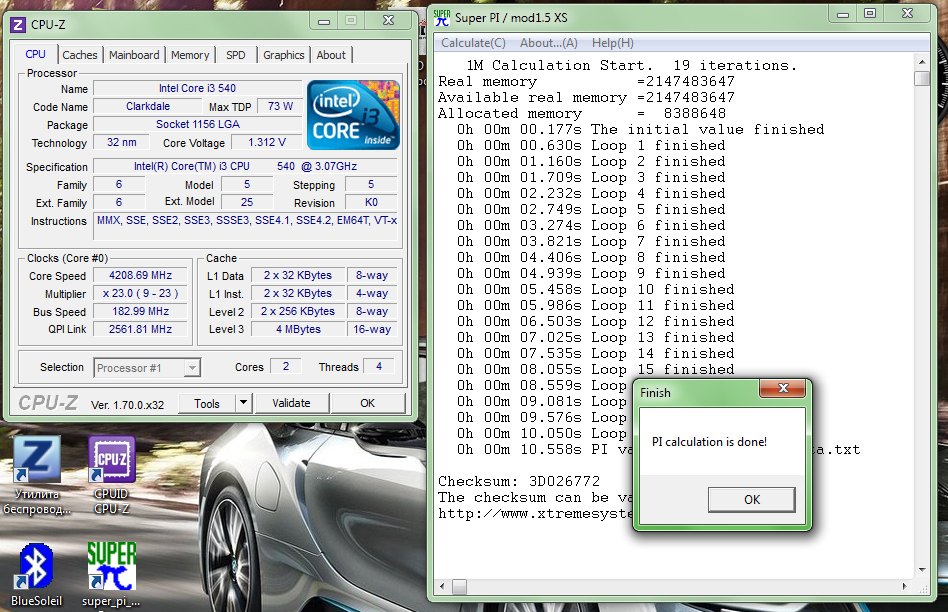Click the Core Voltage value '1.312 V'
This screenshot has width=948, height=612.
coord(267,143)
